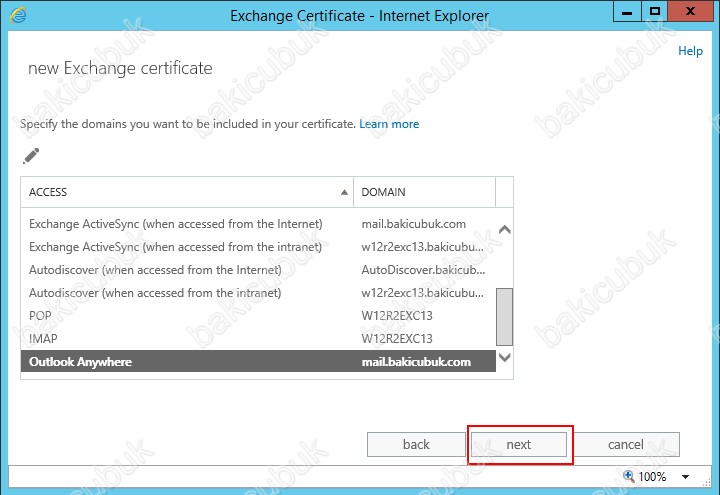Click the list scroll down arrow
Image resolution: width=720 pixels, height=495 pixels.
click(x=505, y=357)
